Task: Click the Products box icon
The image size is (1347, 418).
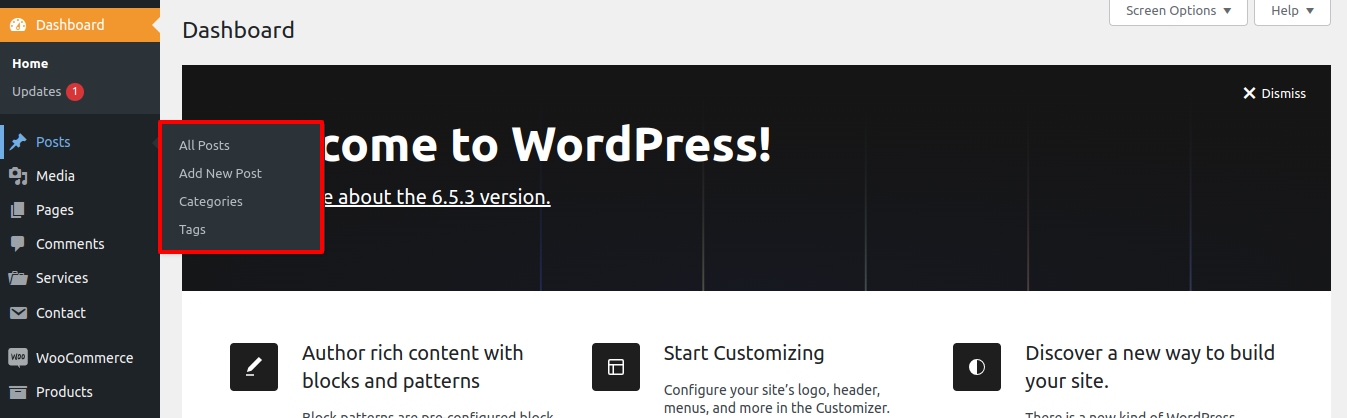Action: 18,392
